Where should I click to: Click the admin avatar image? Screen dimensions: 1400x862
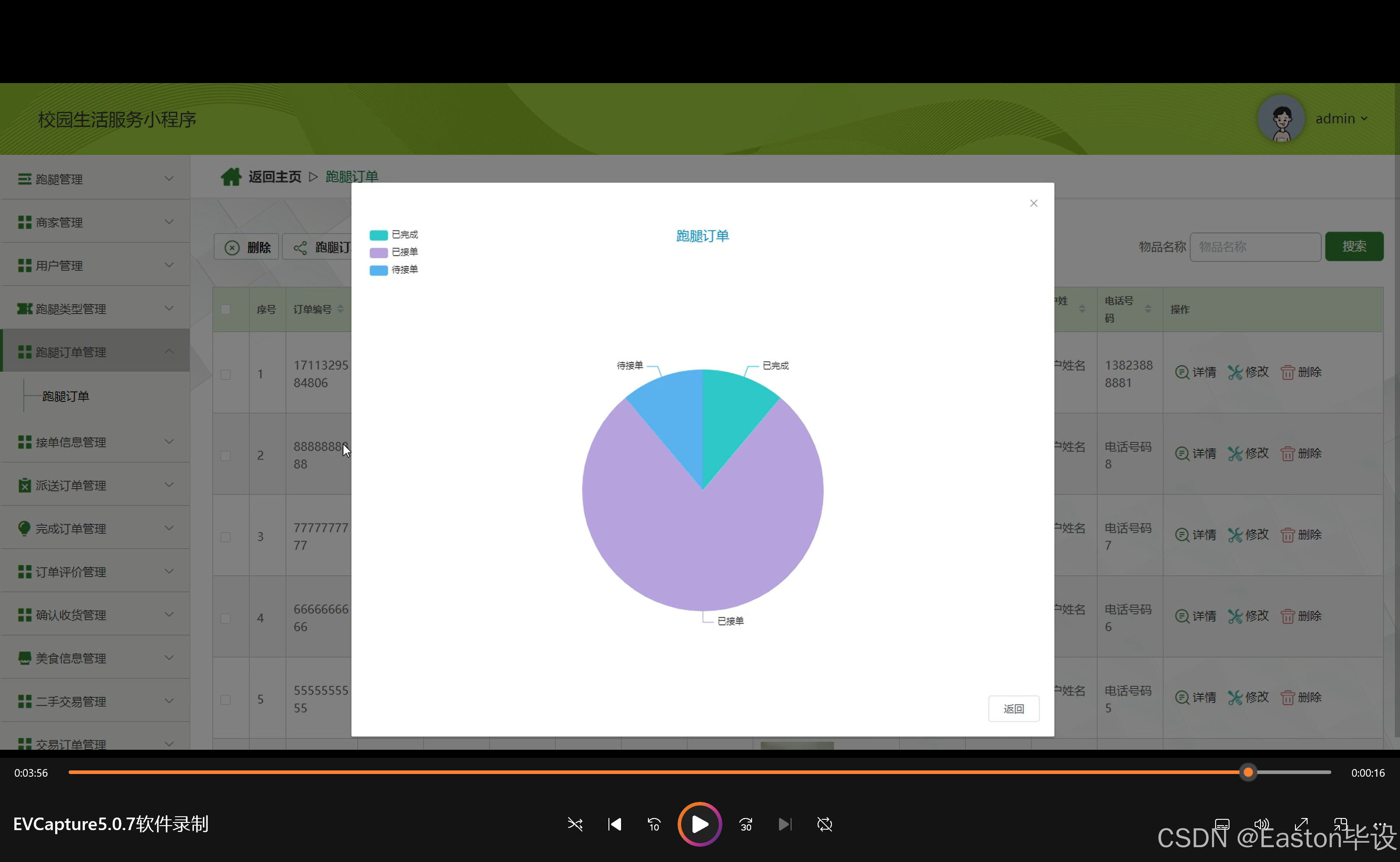coord(1281,119)
